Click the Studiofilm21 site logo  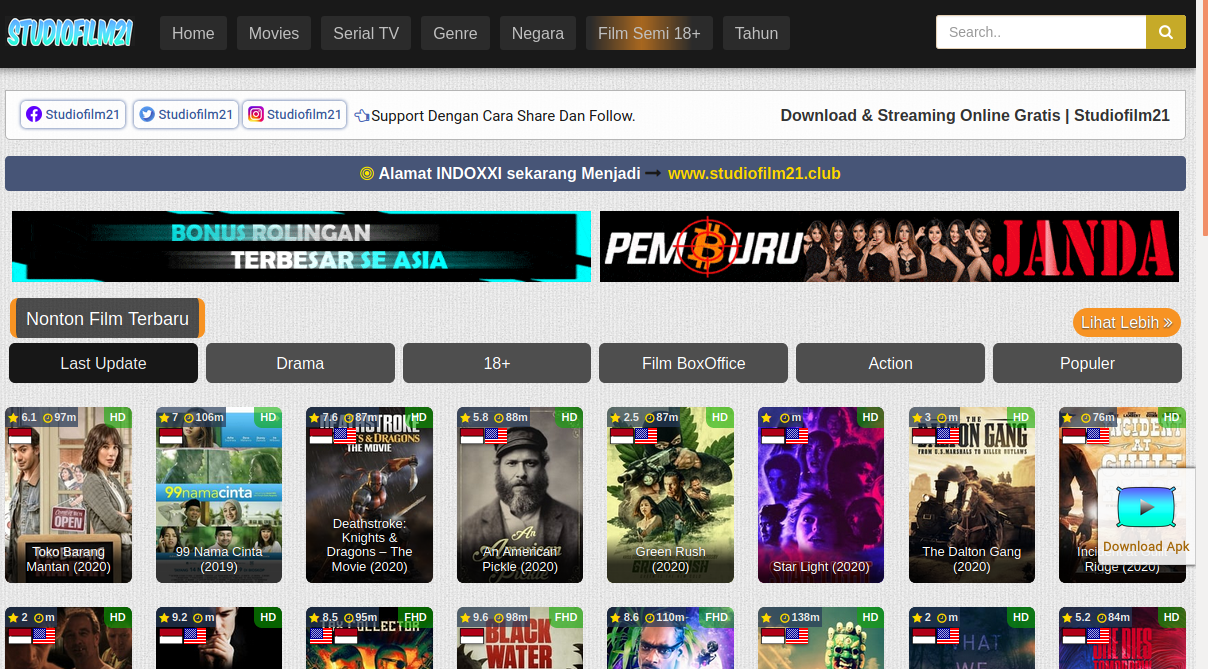coord(70,33)
